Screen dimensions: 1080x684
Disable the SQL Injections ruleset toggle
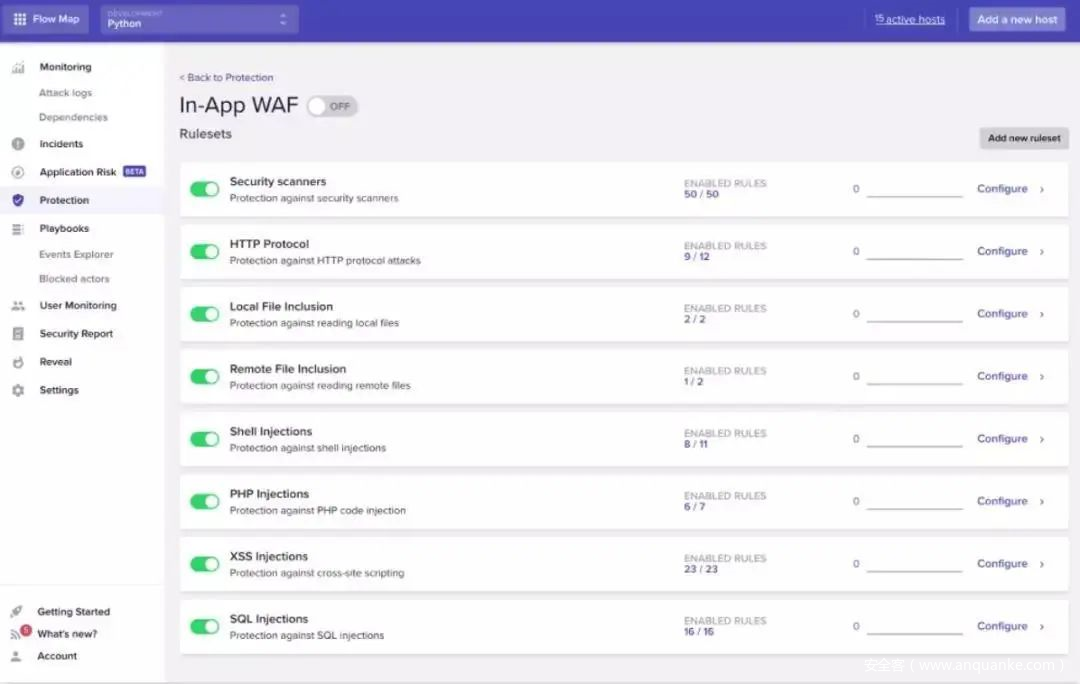204,626
